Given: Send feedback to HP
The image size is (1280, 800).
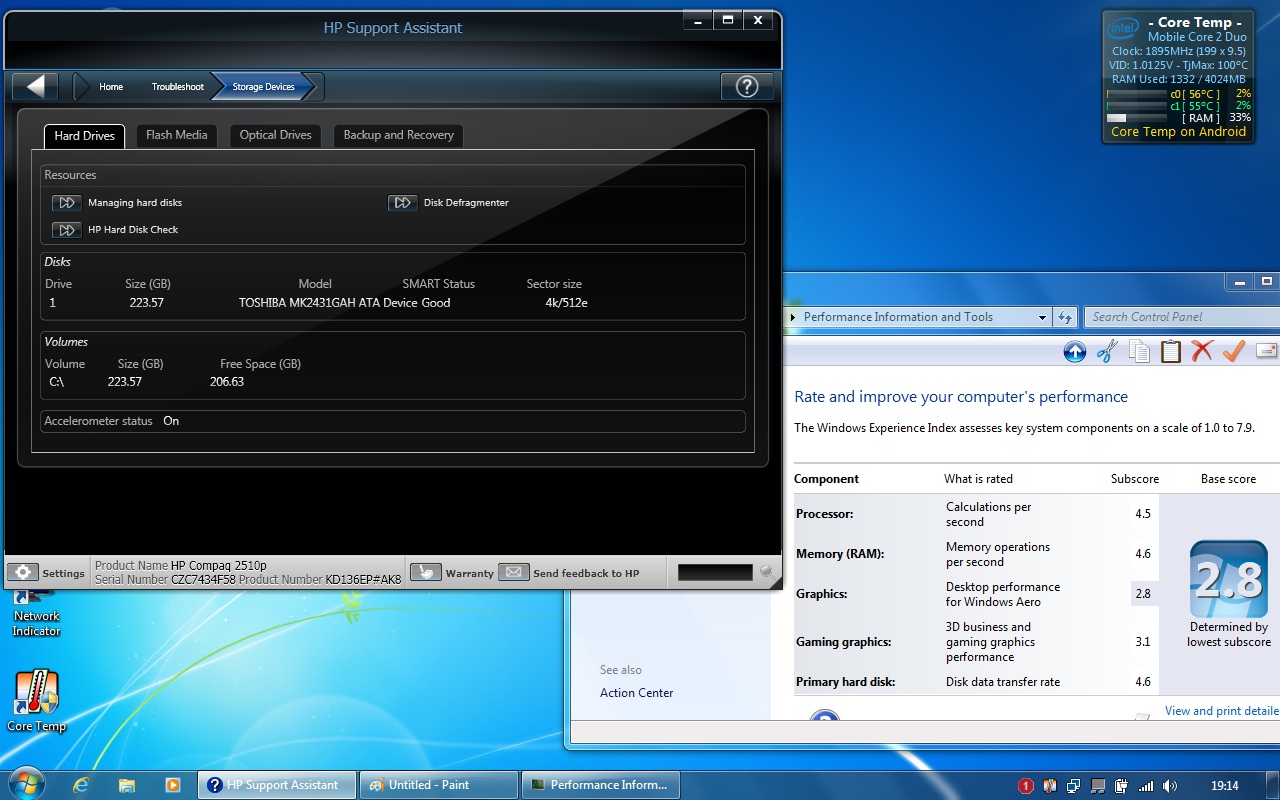Looking at the screenshot, I should click(x=569, y=573).
